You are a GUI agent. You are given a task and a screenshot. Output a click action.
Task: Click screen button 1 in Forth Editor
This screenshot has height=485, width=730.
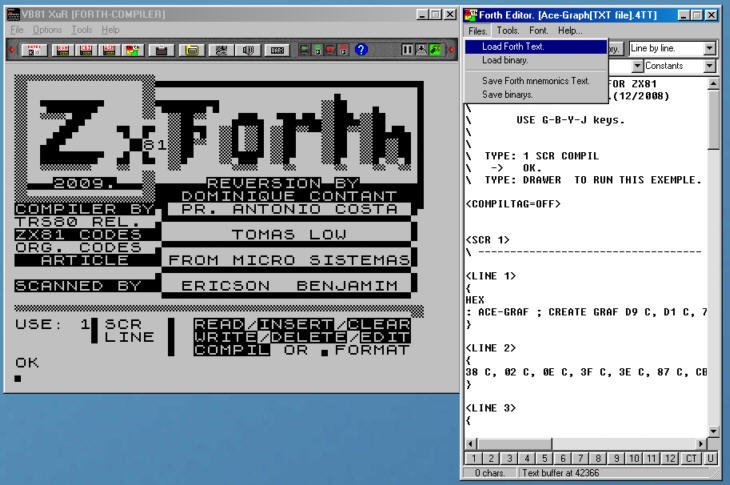click(x=474, y=458)
